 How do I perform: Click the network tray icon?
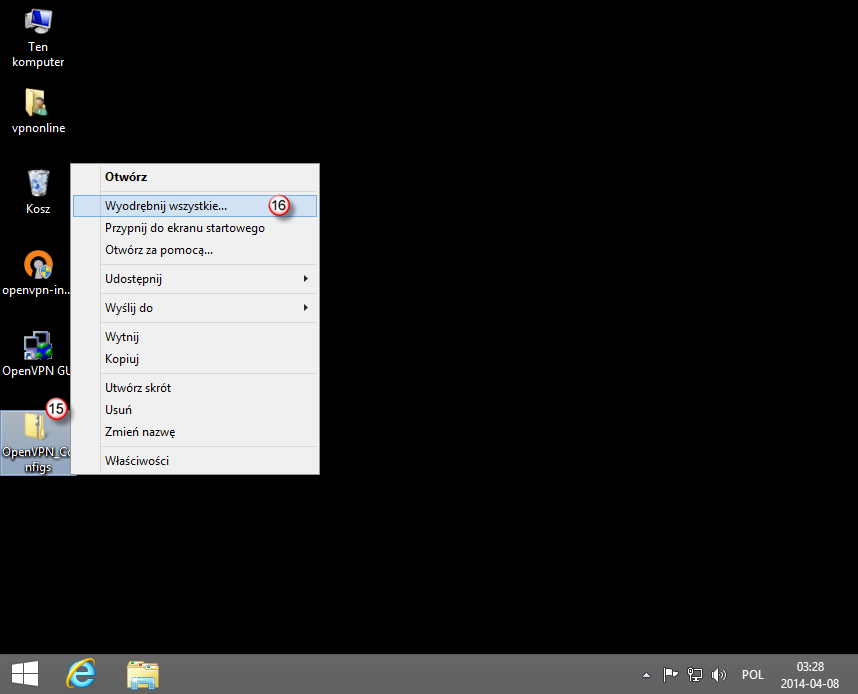(695, 675)
